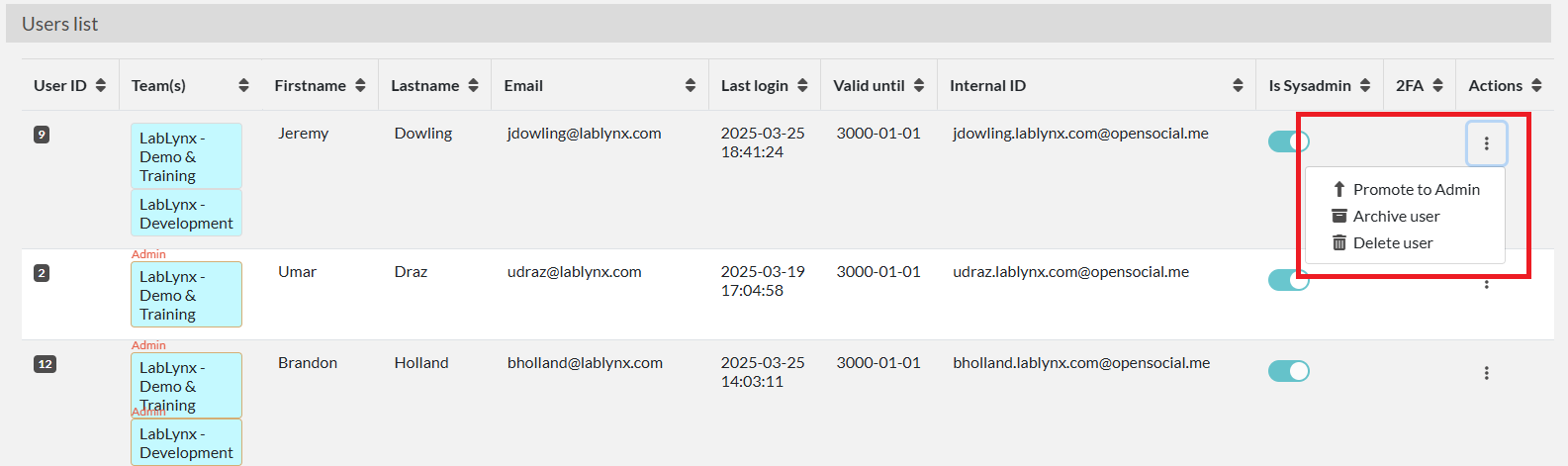
Task: Sort by the Valid until column
Action: coord(919,86)
